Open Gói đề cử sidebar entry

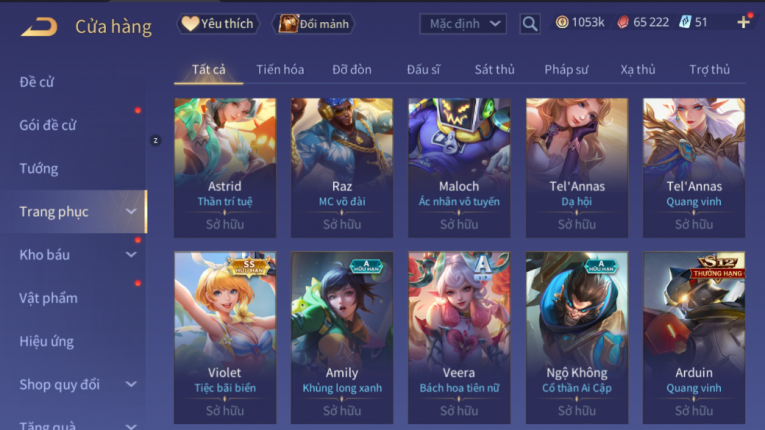48,125
